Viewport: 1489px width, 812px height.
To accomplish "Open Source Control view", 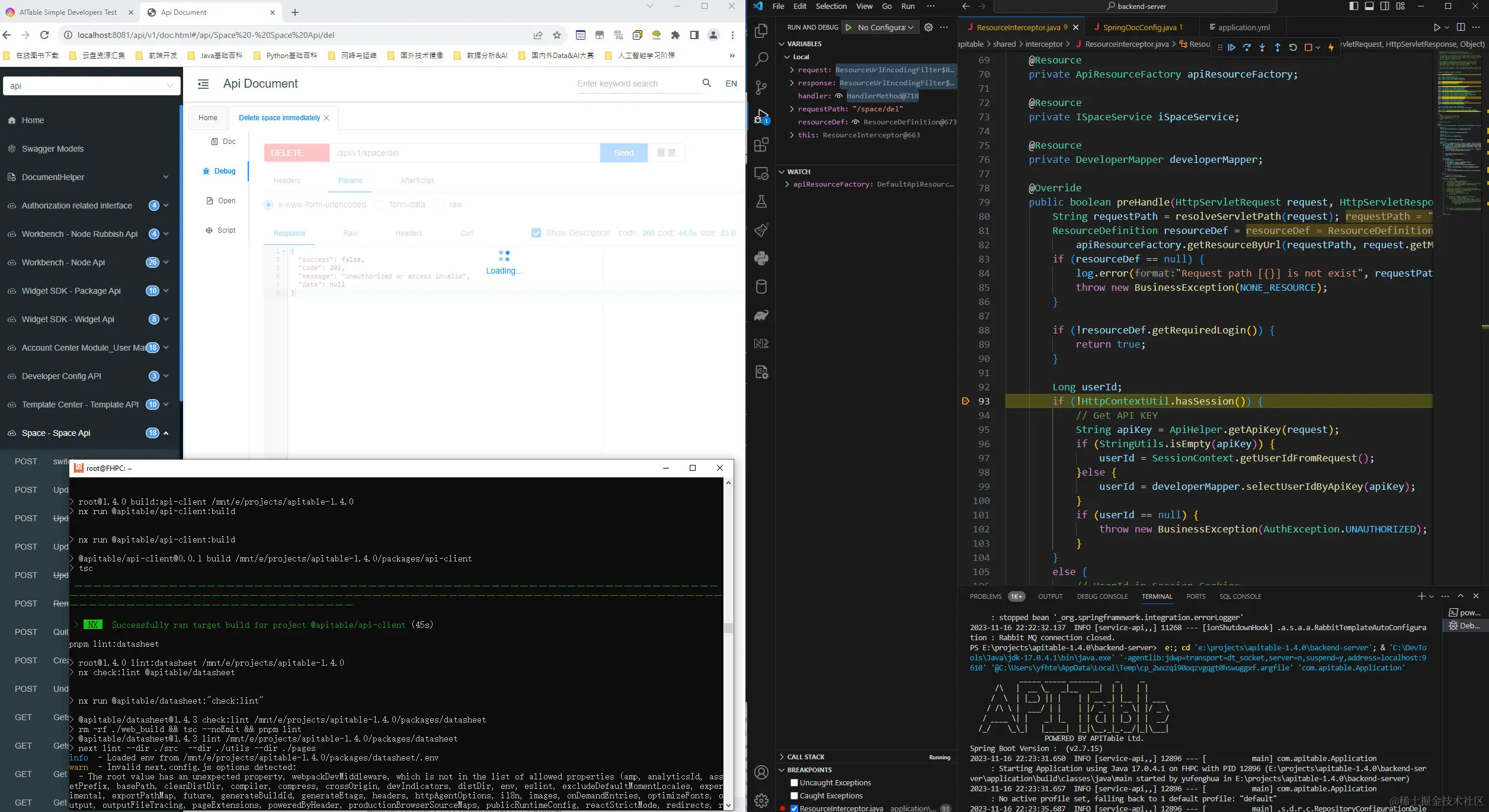I will (x=761, y=88).
